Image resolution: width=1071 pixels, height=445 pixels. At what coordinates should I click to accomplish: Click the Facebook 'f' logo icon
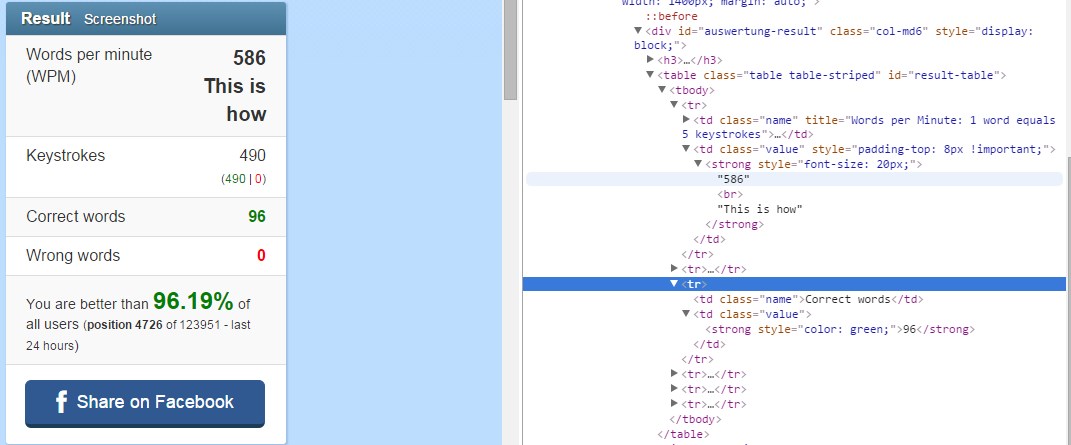pos(60,403)
